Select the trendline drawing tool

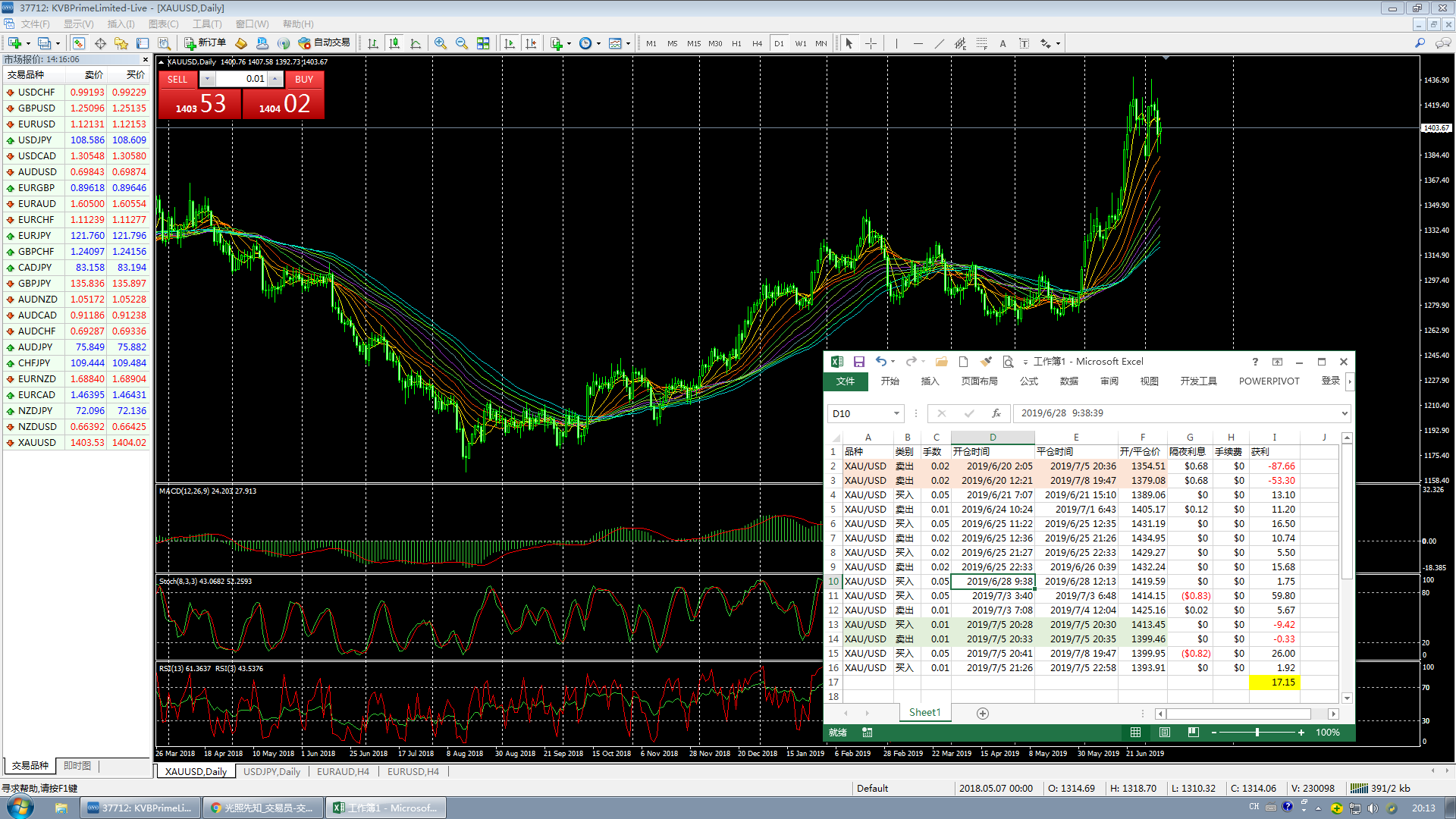coord(939,43)
